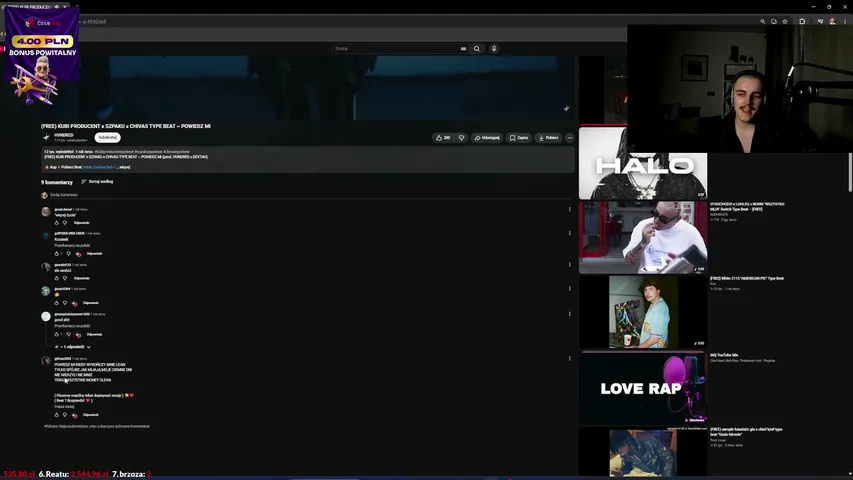Open the chief keef type beat video title
This screenshot has width=853, height=480.
coord(746,432)
